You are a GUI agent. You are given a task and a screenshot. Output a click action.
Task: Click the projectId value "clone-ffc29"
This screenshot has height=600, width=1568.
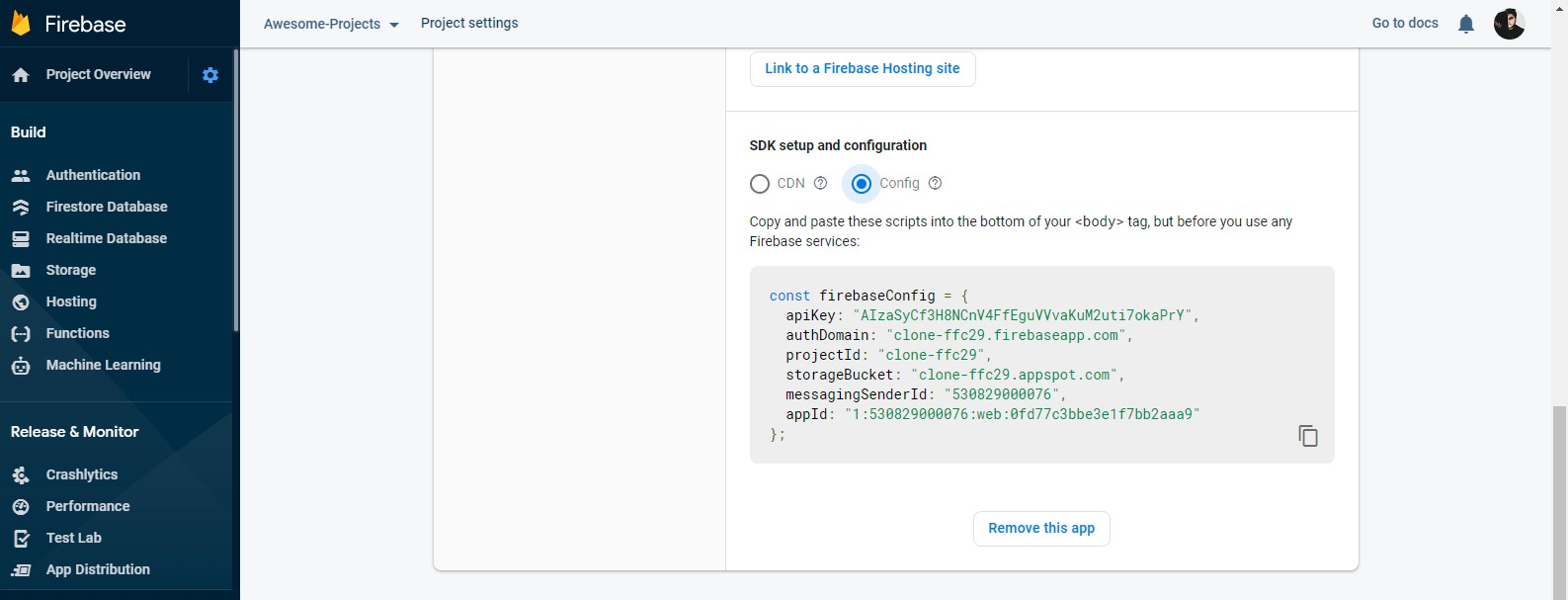932,355
